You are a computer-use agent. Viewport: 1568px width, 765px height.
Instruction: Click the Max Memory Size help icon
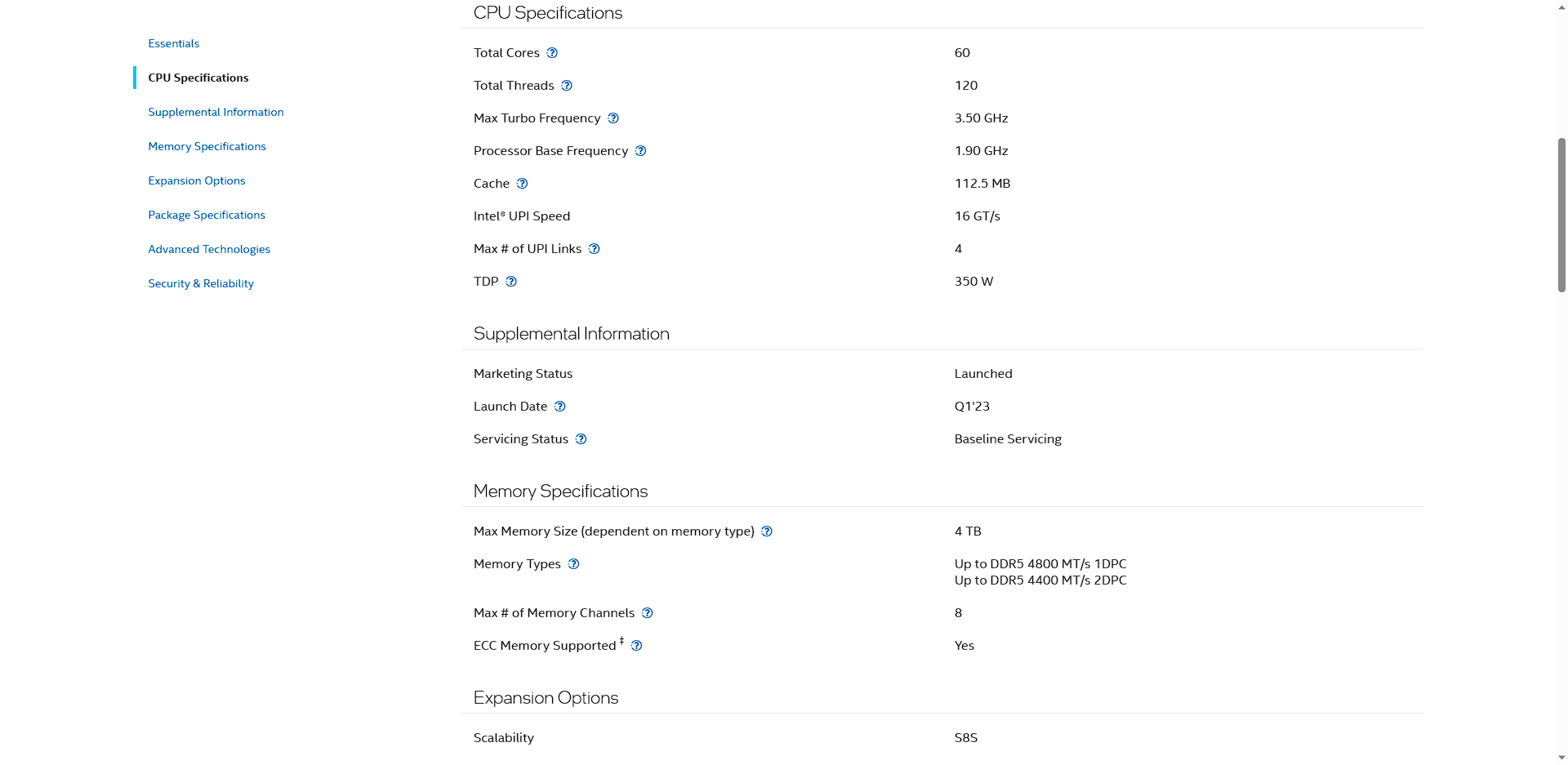[x=767, y=531]
